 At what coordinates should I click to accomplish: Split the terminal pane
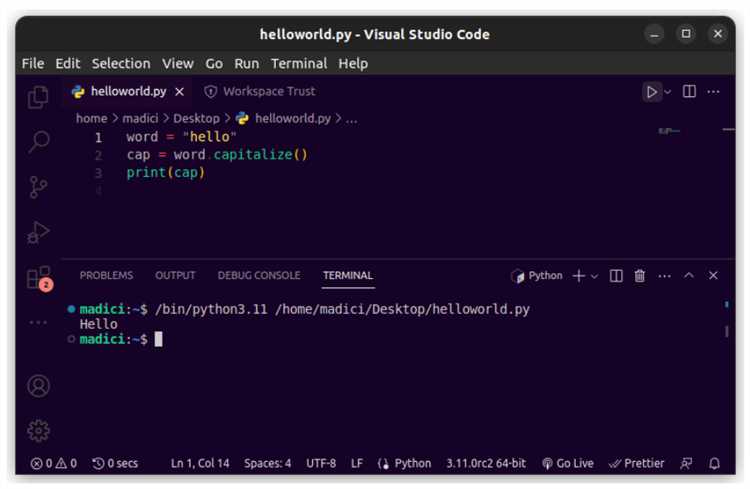(616, 276)
